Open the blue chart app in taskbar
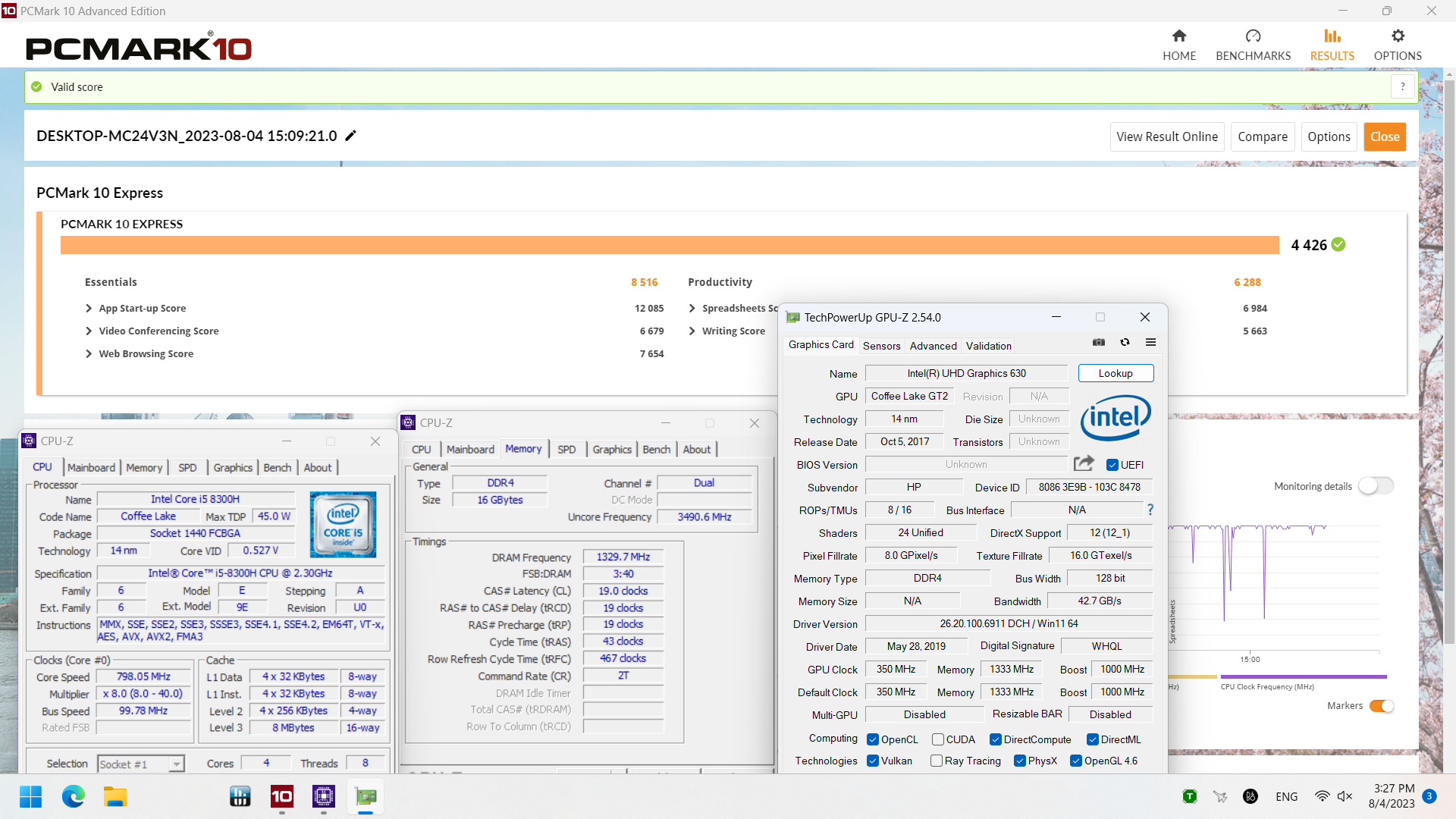 240,797
